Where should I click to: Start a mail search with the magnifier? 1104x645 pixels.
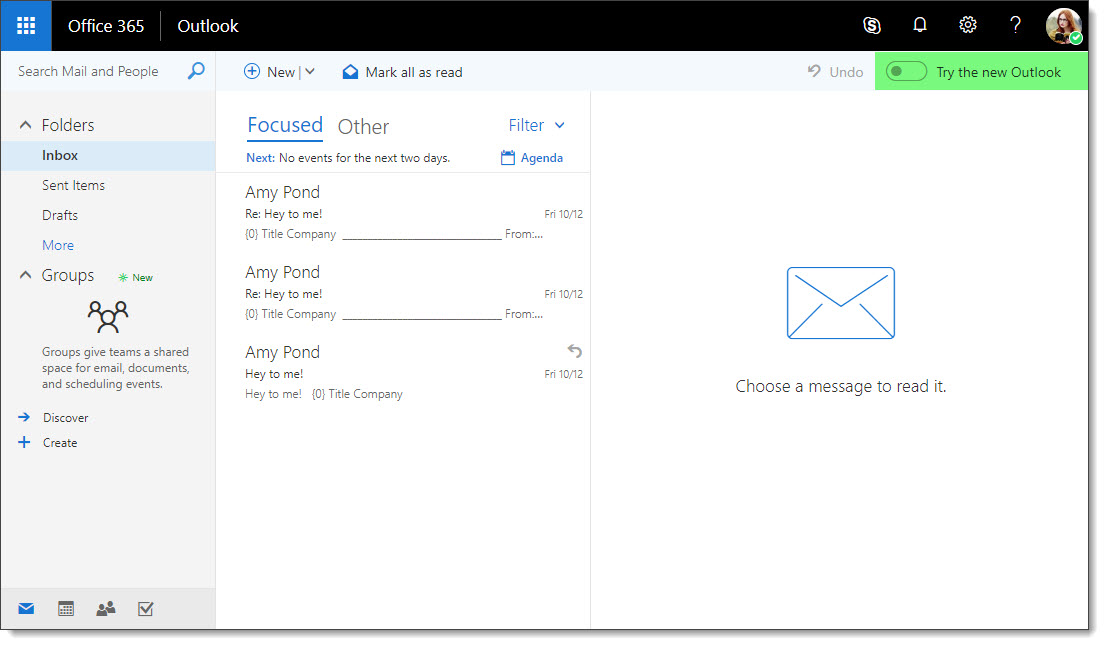pyautogui.click(x=196, y=71)
